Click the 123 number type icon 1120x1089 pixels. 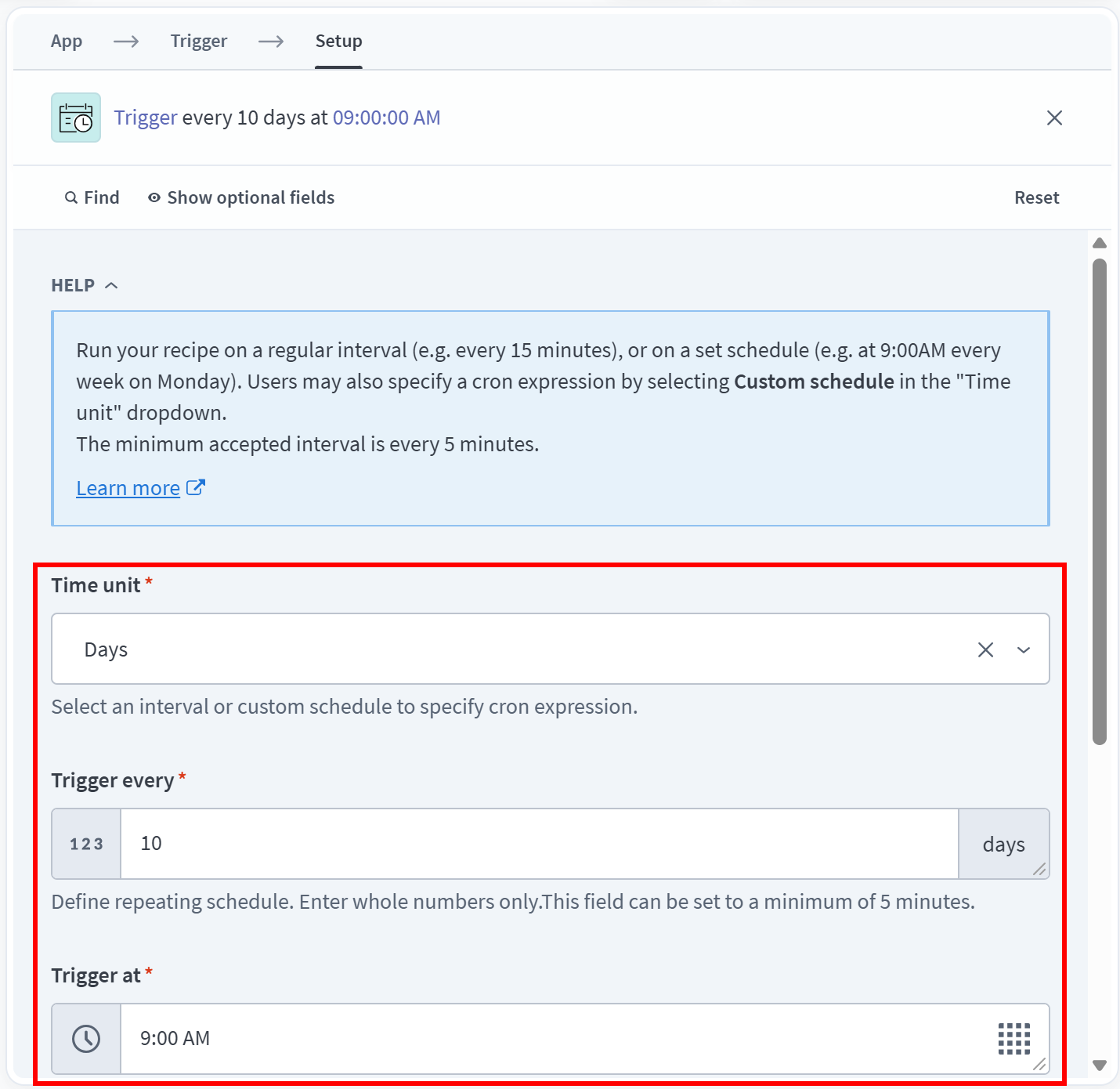[x=86, y=844]
